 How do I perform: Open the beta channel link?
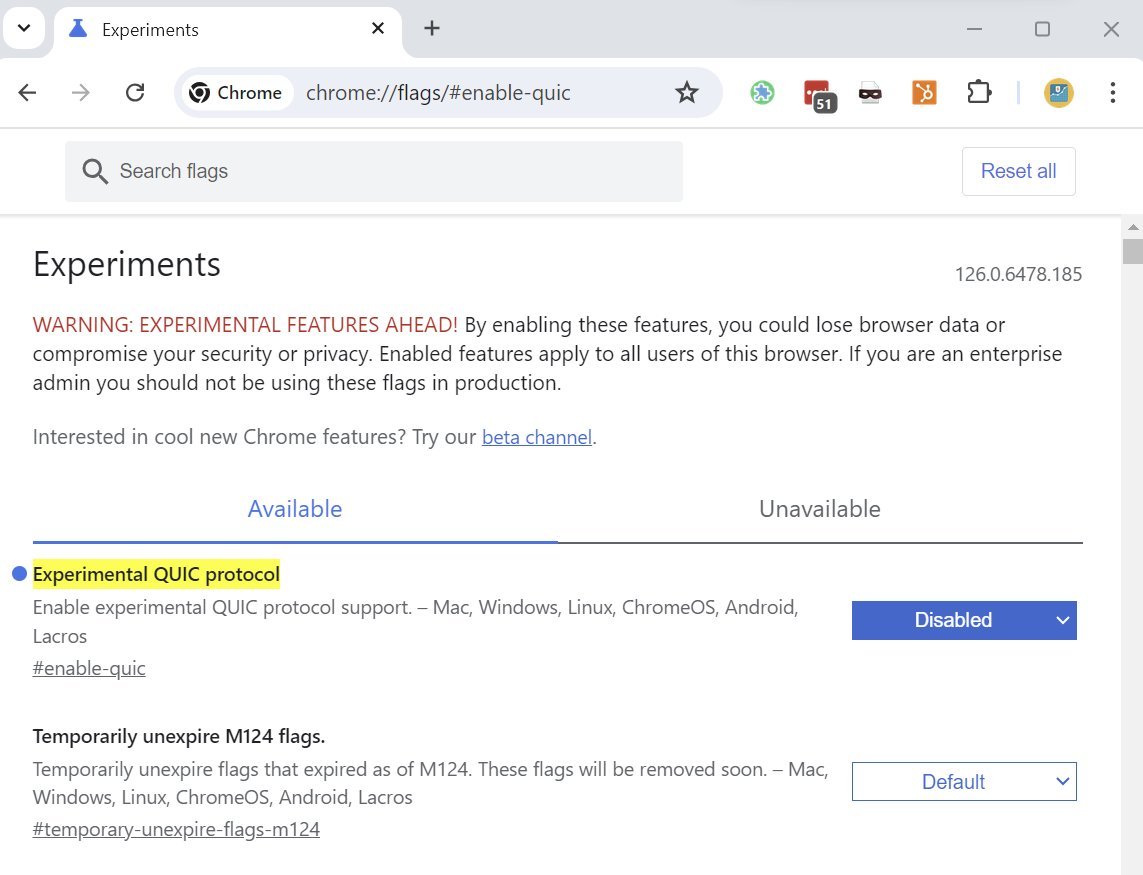[x=537, y=437]
